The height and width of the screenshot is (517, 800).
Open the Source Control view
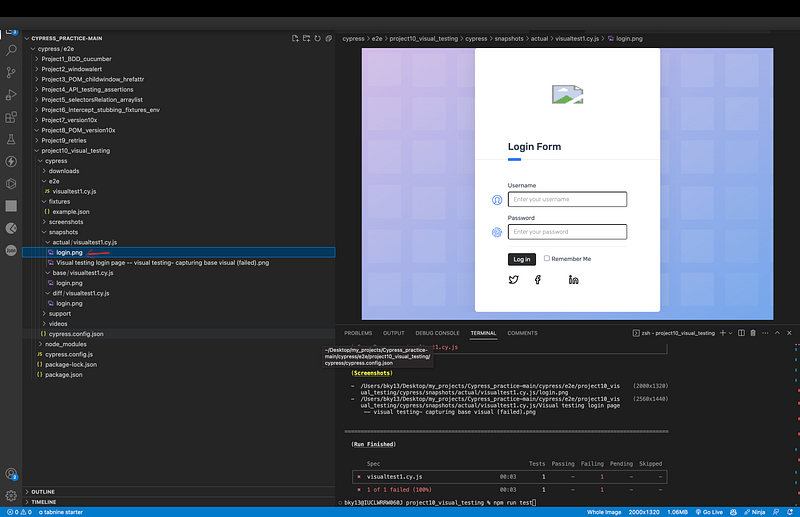point(11,72)
